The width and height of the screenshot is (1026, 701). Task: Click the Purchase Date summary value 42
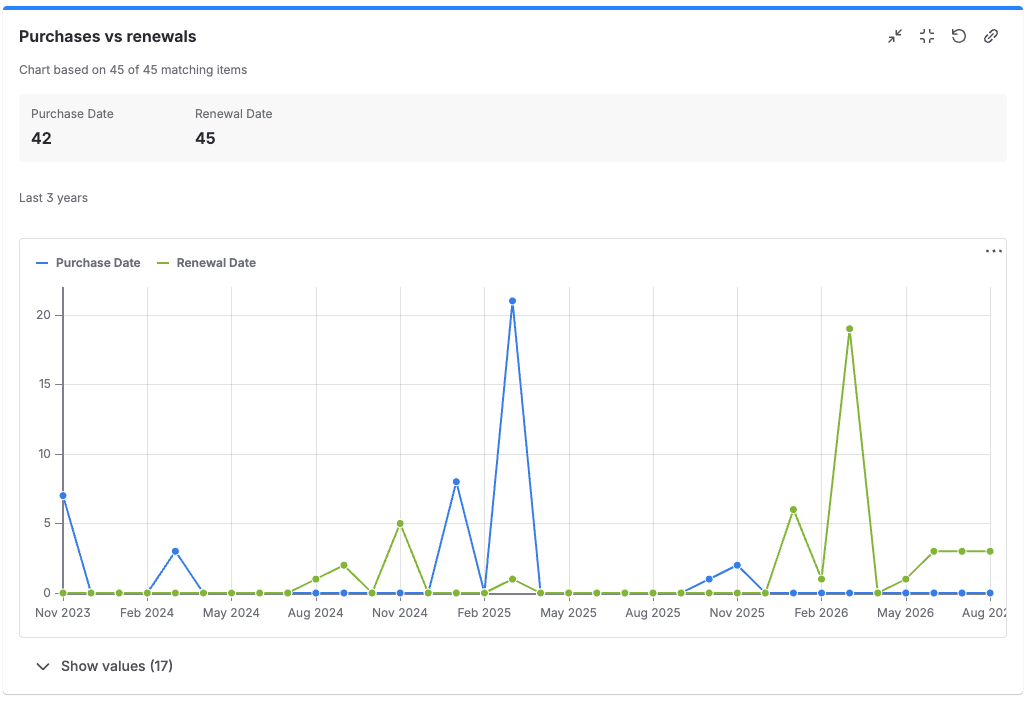coord(41,138)
